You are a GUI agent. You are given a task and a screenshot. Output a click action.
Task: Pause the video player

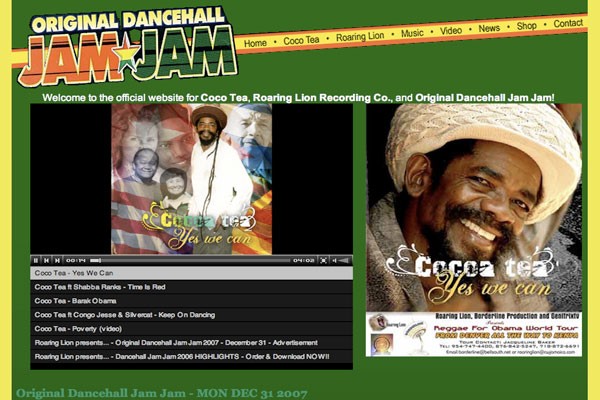tap(36, 260)
